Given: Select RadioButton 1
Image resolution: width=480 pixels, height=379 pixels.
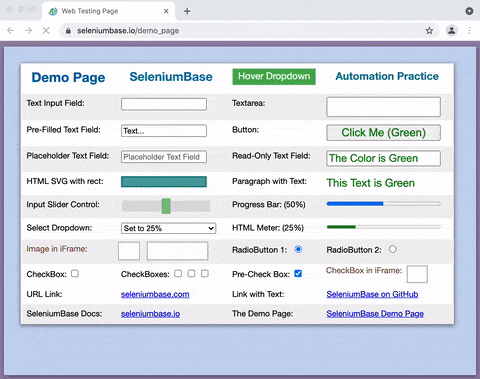Looking at the screenshot, I should point(298,249).
